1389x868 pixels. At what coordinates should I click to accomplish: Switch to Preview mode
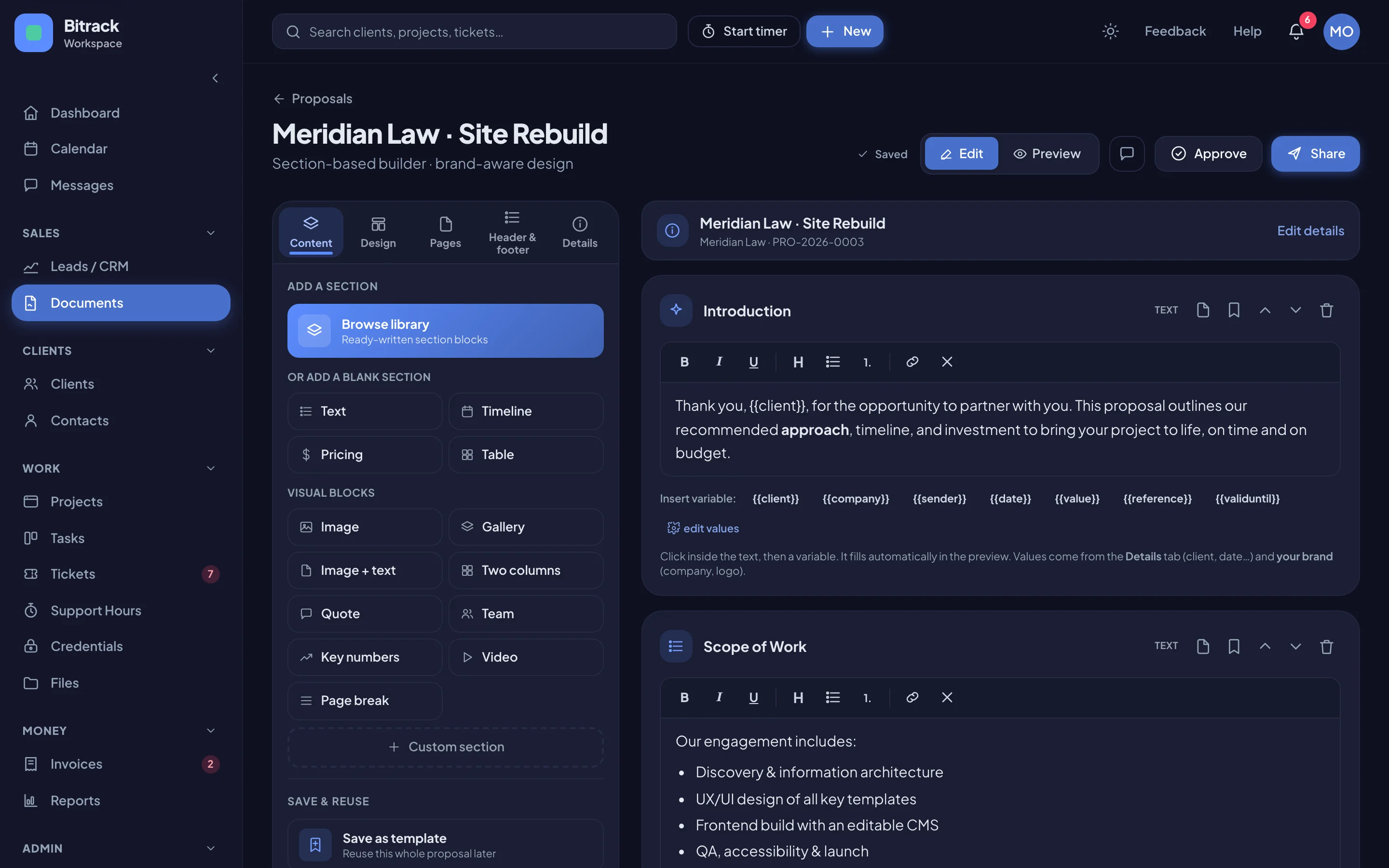click(x=1047, y=154)
